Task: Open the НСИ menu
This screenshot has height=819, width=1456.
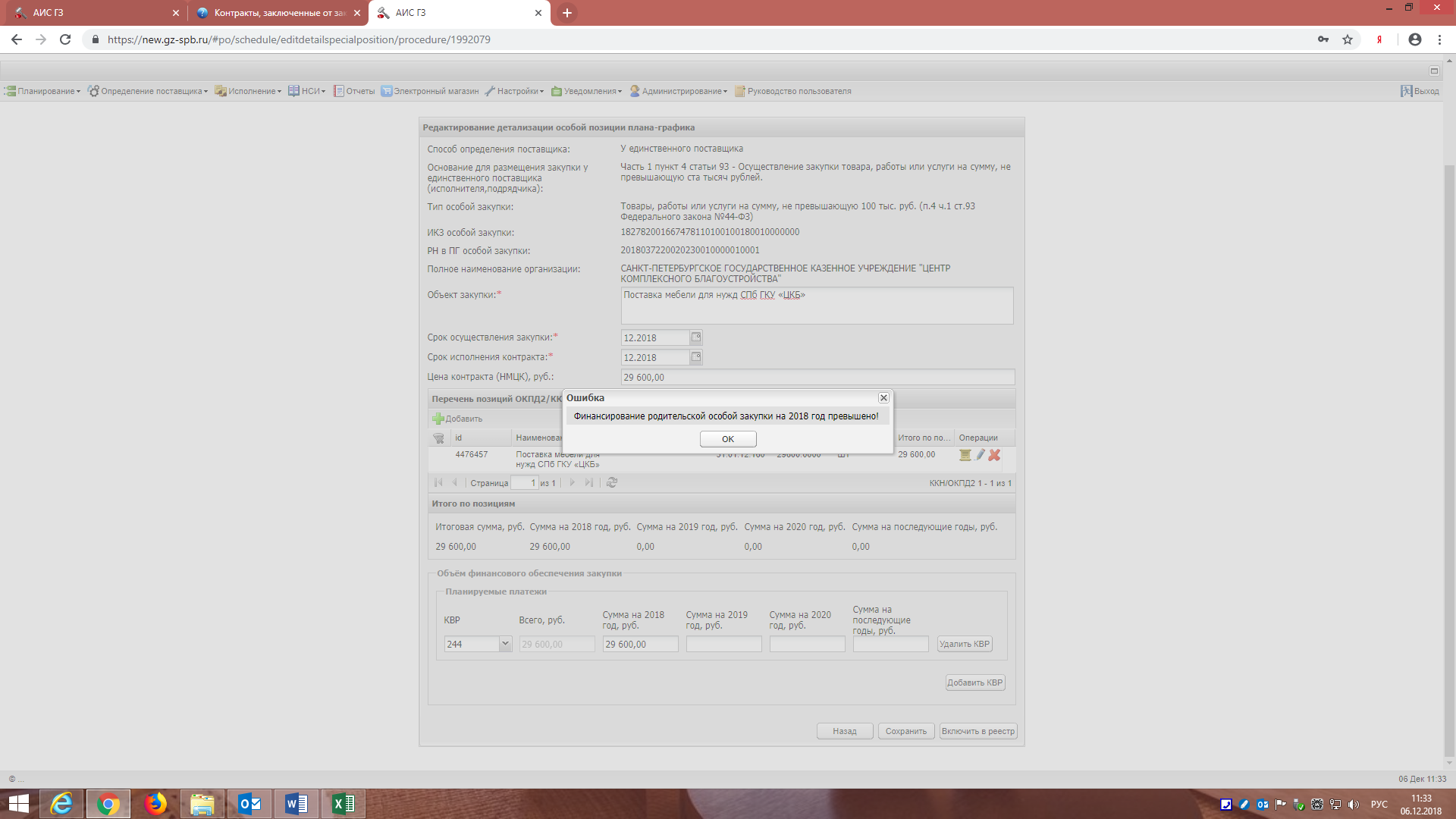Action: pyautogui.click(x=307, y=91)
